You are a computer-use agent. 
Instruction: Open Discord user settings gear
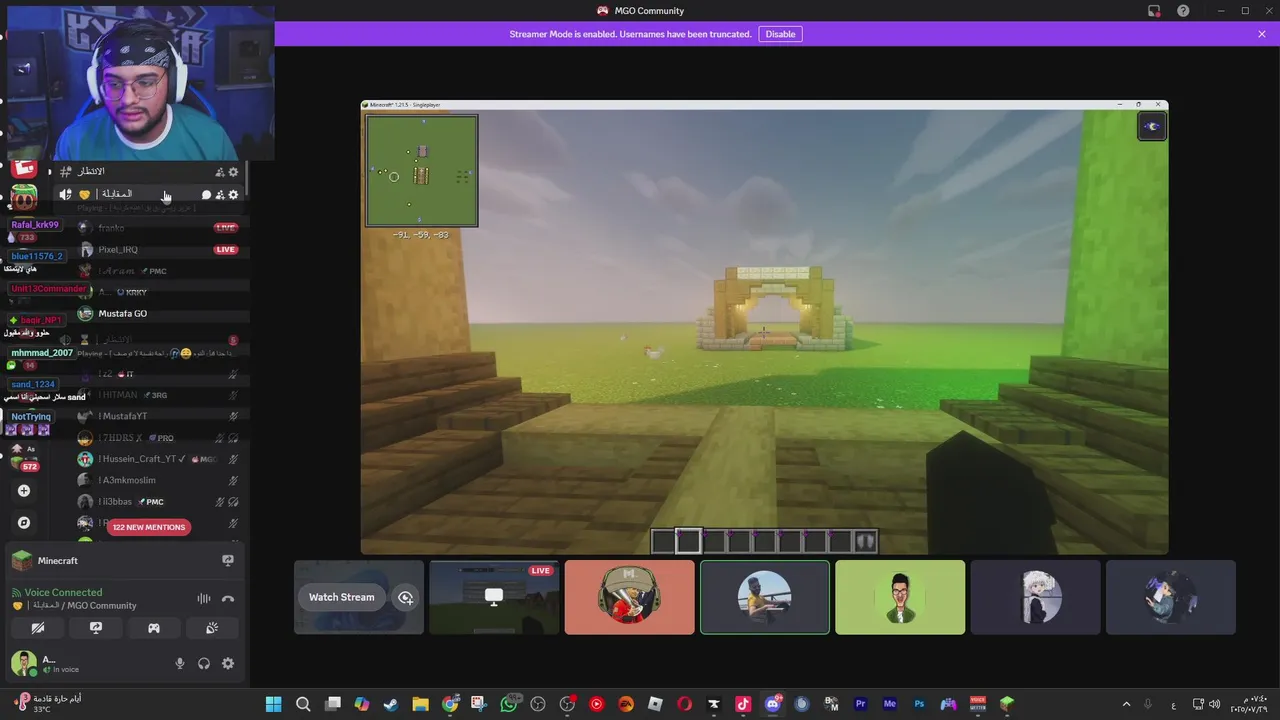228,663
